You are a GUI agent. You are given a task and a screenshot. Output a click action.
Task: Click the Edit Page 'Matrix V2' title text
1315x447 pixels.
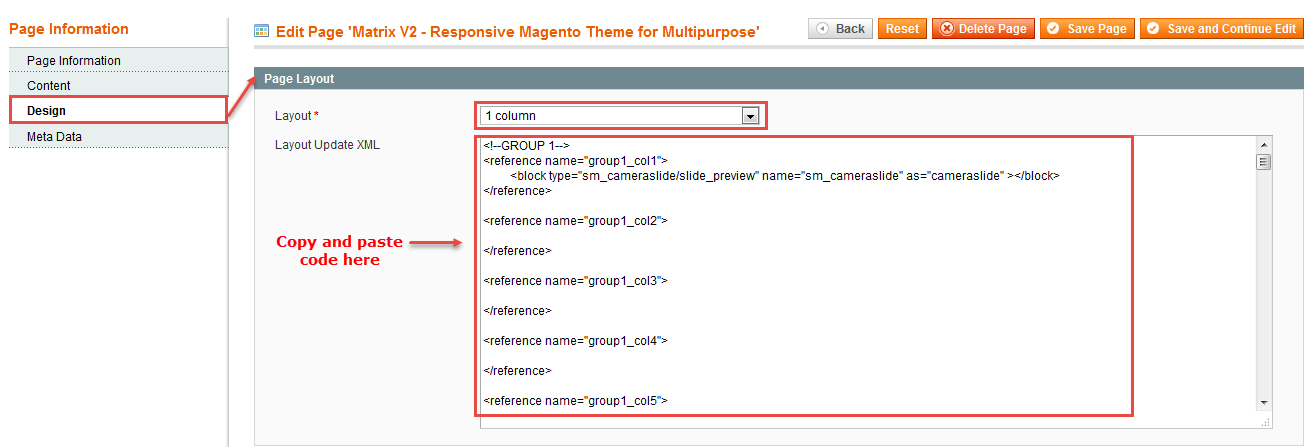(x=518, y=32)
